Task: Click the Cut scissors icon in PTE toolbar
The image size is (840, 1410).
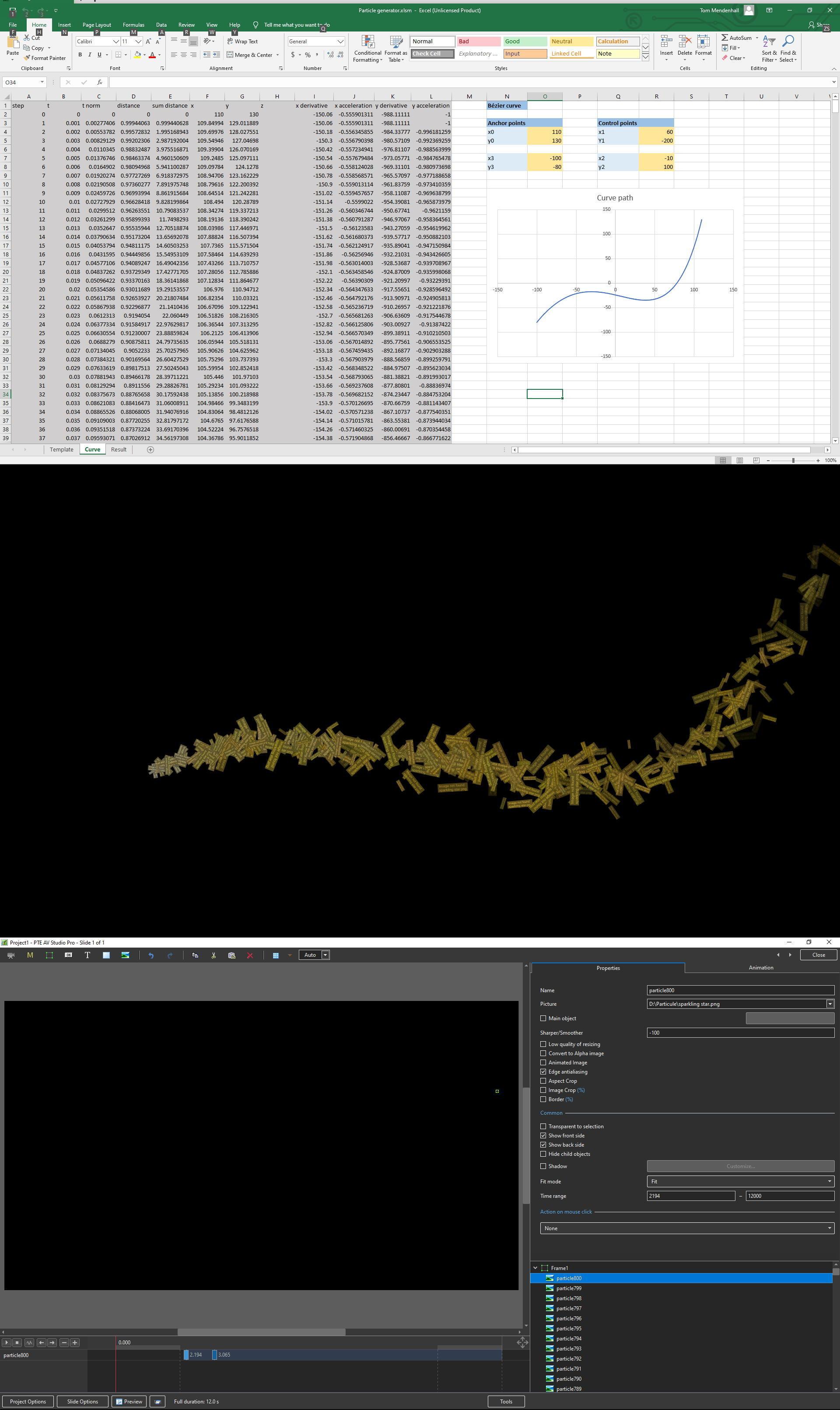Action: tap(213, 955)
